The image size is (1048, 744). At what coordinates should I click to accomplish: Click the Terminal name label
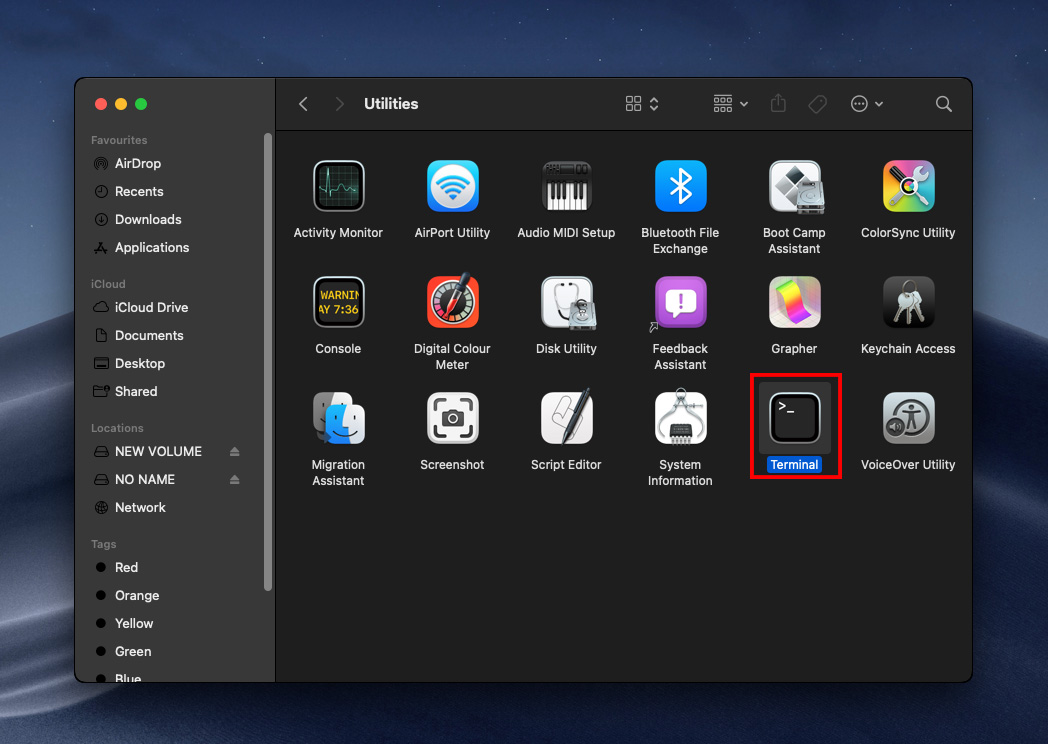(794, 465)
